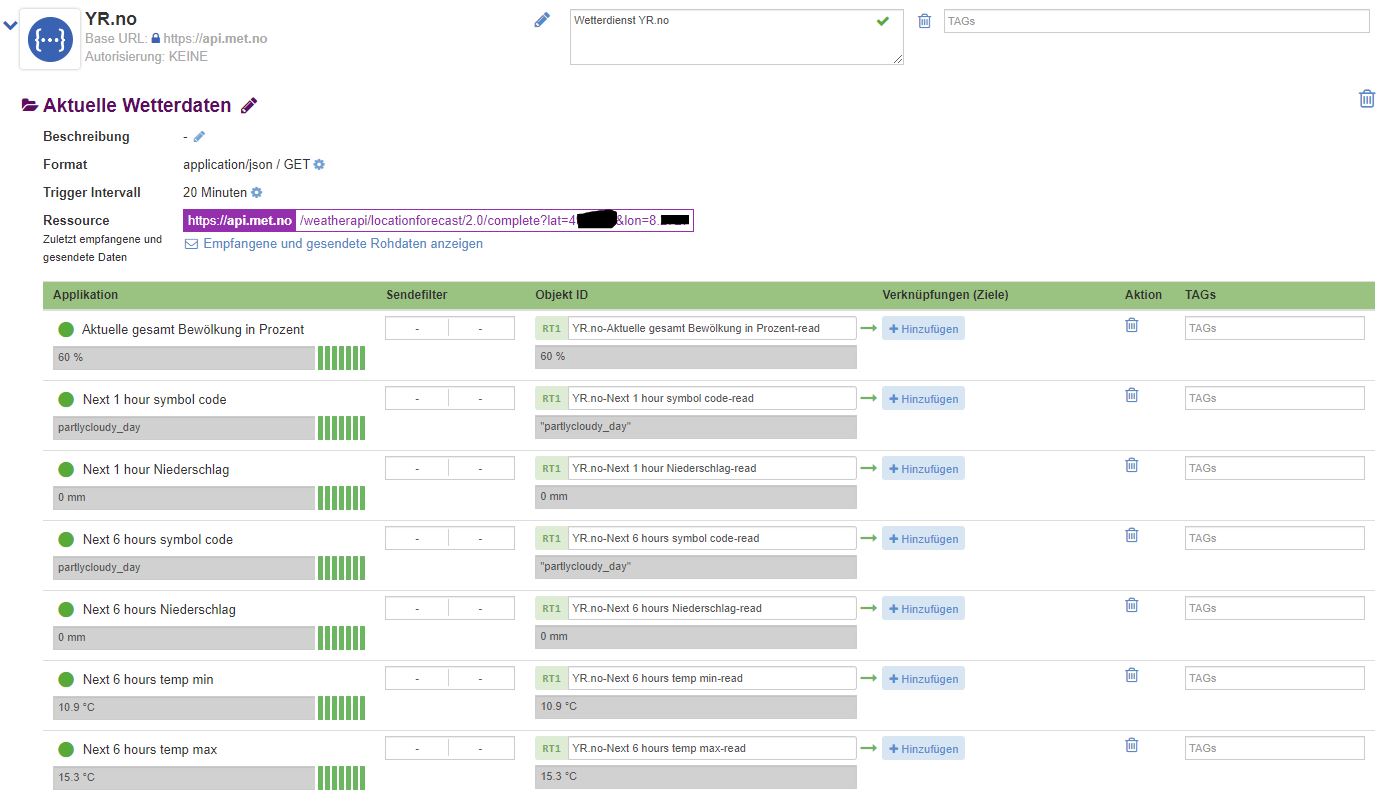Click Hinzufügen for Next 6 hours Niederschlag
The height and width of the screenshot is (805, 1380).
tap(923, 609)
